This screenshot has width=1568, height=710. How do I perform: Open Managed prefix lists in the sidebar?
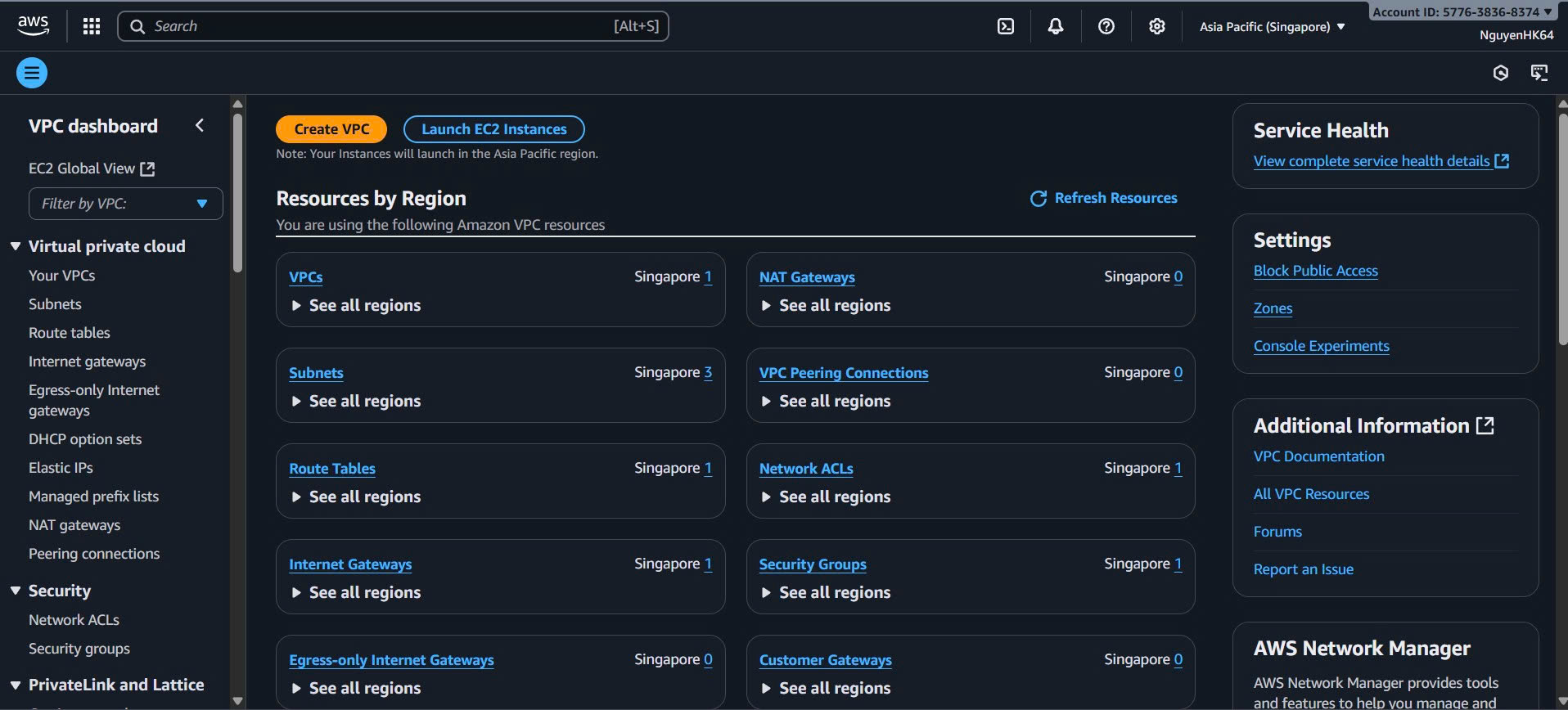(x=94, y=497)
